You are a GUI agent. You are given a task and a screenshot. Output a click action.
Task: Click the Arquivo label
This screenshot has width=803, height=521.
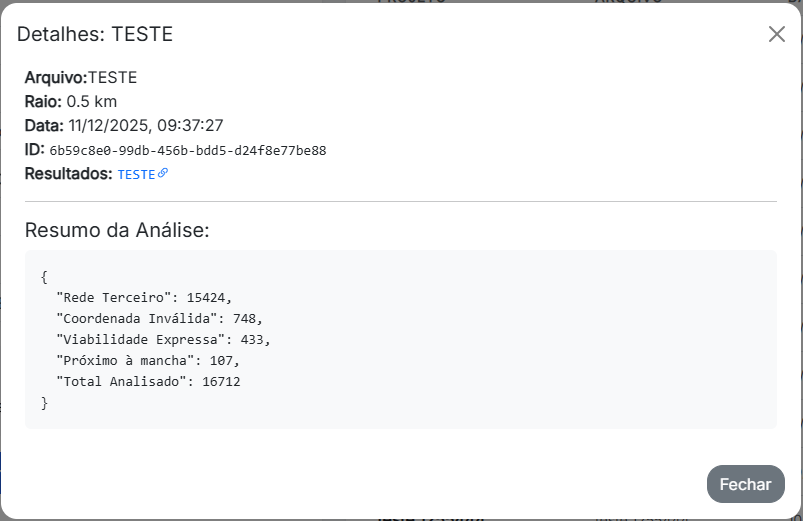click(x=55, y=77)
